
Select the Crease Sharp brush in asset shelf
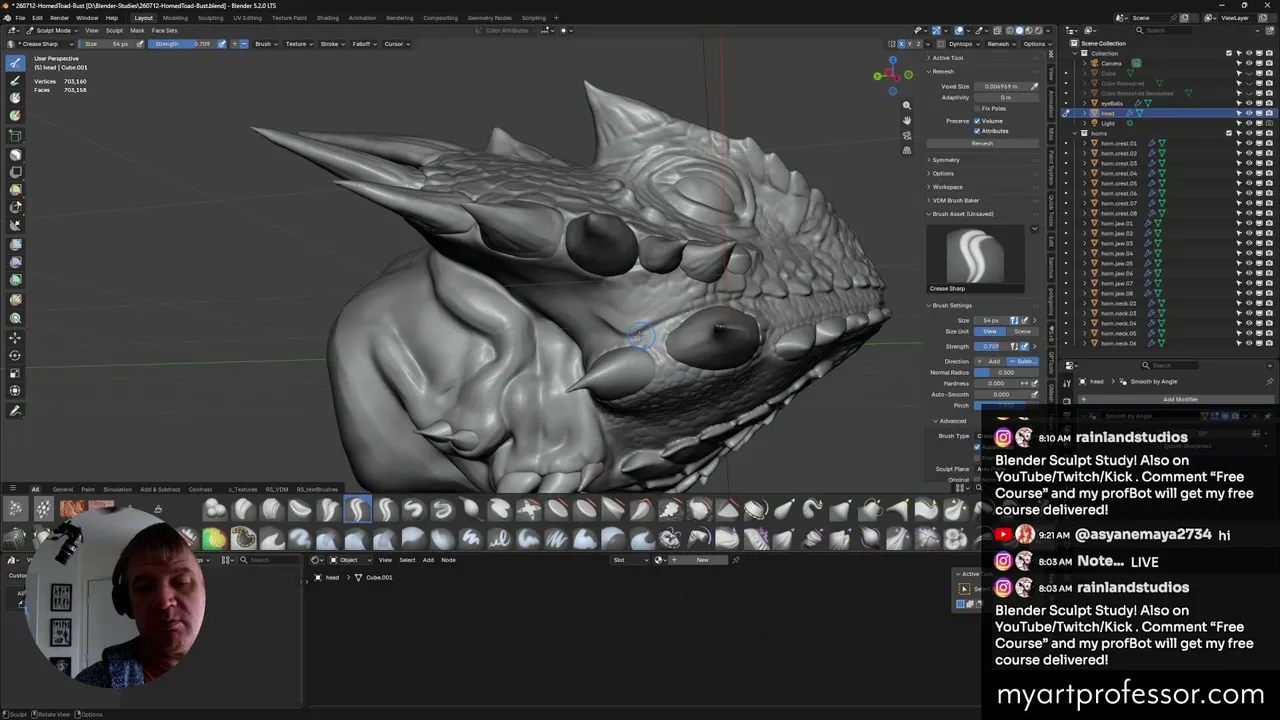pos(358,510)
